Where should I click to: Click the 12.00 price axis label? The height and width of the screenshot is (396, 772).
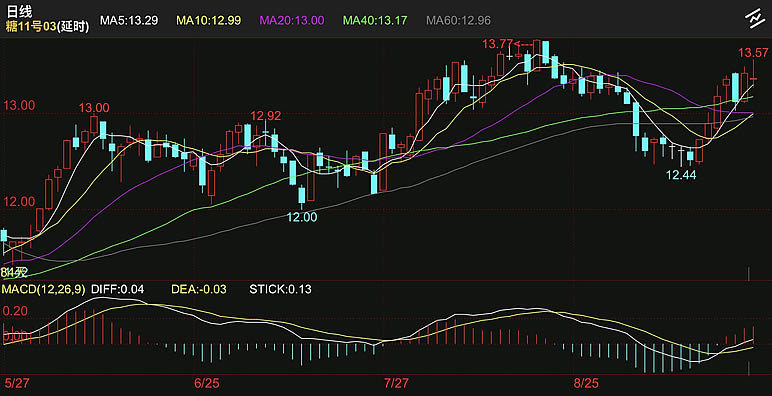point(19,201)
